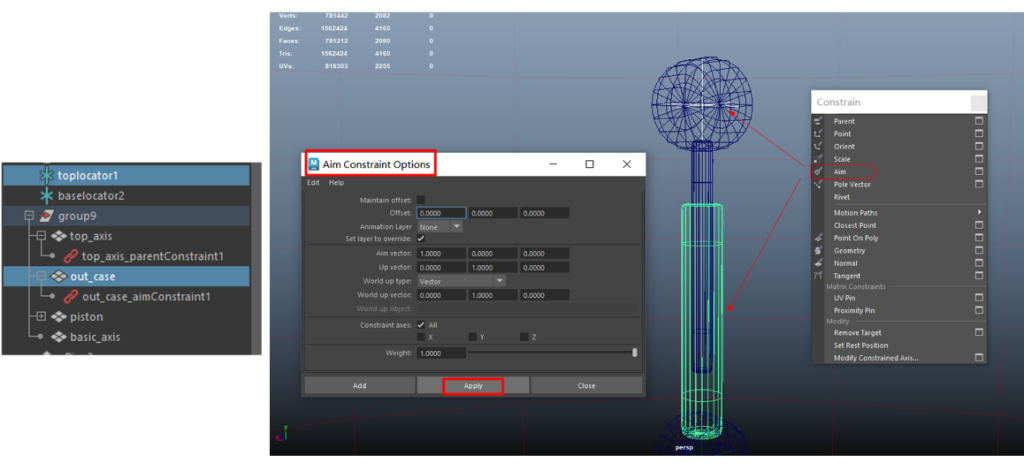Viewport: 1024px width, 471px height.
Task: Tick the Y constraint axis checkbox
Action: pyautogui.click(x=472, y=337)
